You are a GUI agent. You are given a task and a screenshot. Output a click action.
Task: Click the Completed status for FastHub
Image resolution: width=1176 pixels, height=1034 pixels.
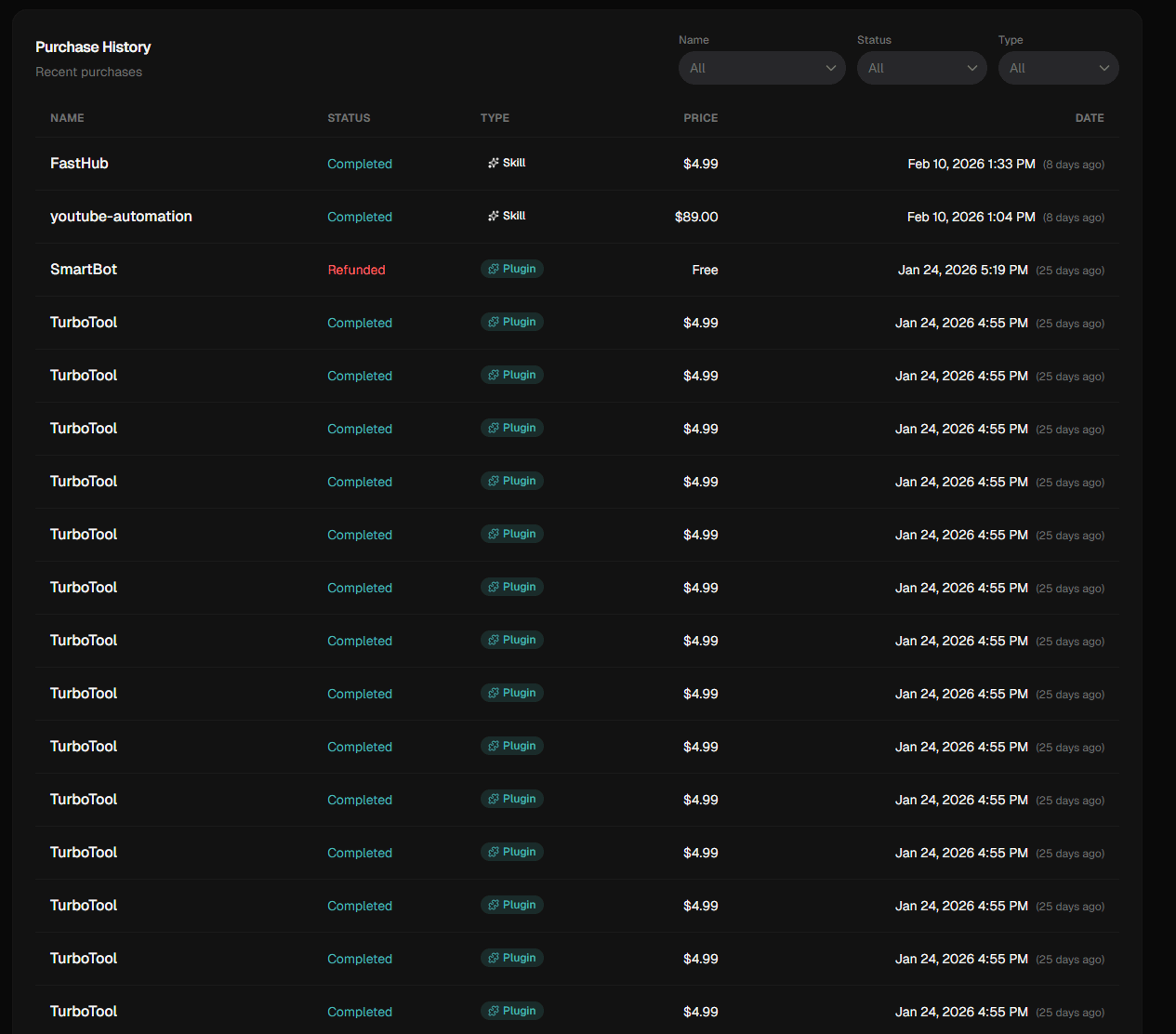coord(360,164)
